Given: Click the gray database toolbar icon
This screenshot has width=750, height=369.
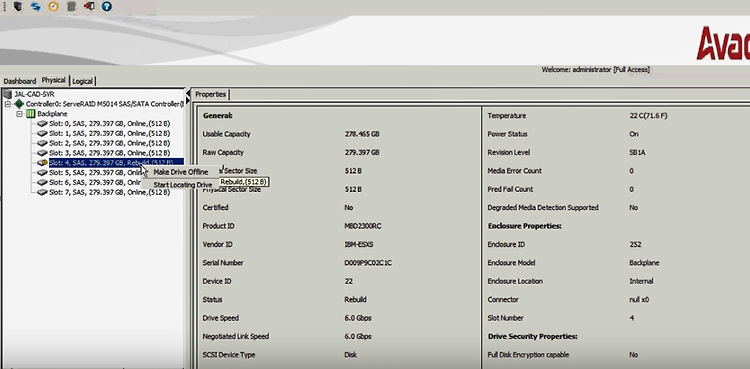Looking at the screenshot, I should click(71, 6).
